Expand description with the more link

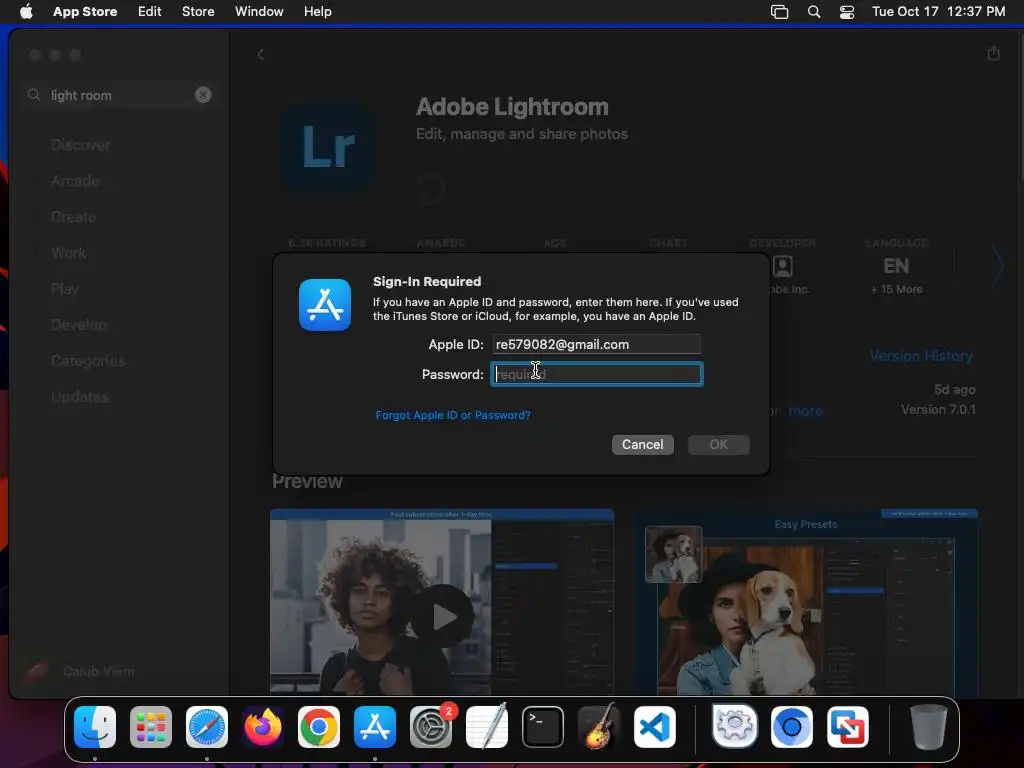click(805, 411)
